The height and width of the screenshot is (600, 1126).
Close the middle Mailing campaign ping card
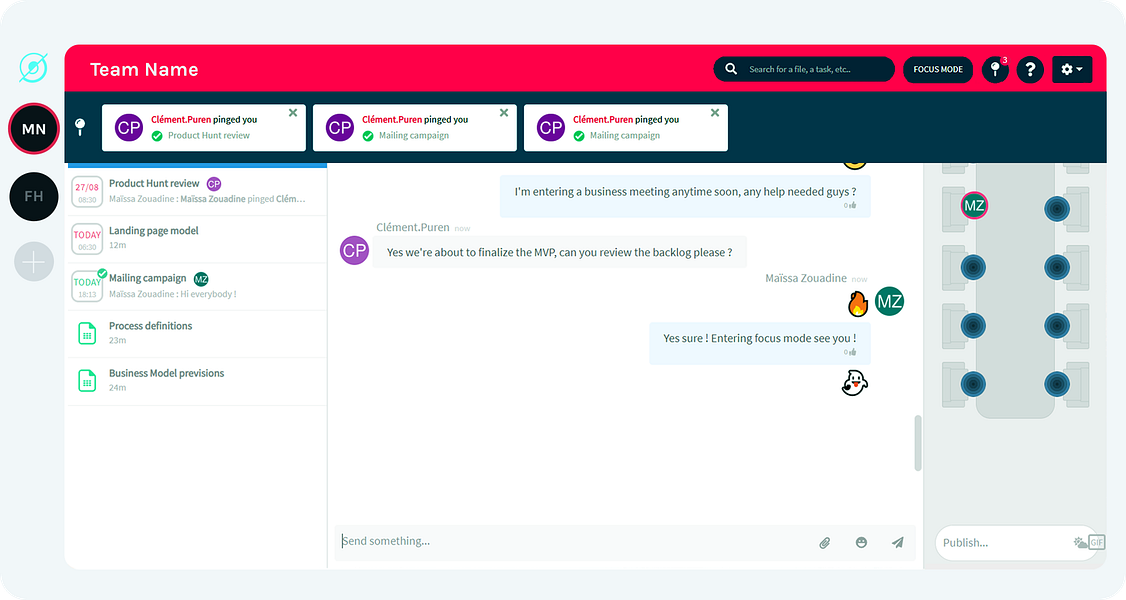(504, 113)
